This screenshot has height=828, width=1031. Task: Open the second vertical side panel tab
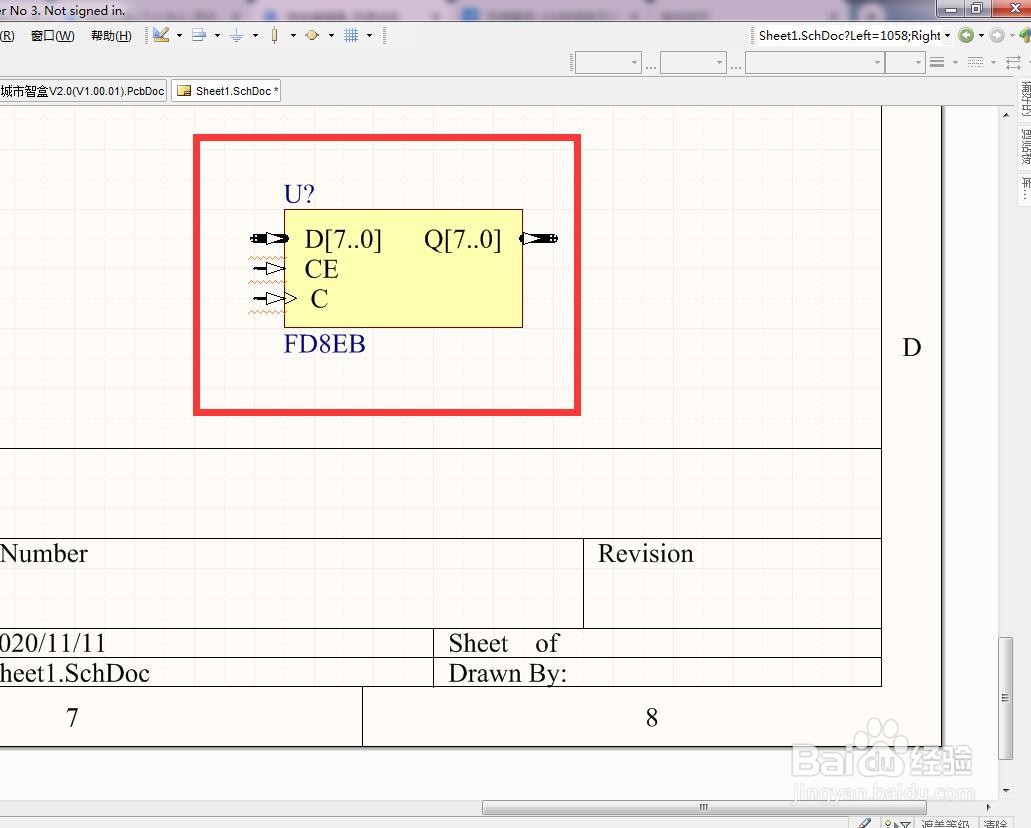click(x=1024, y=147)
